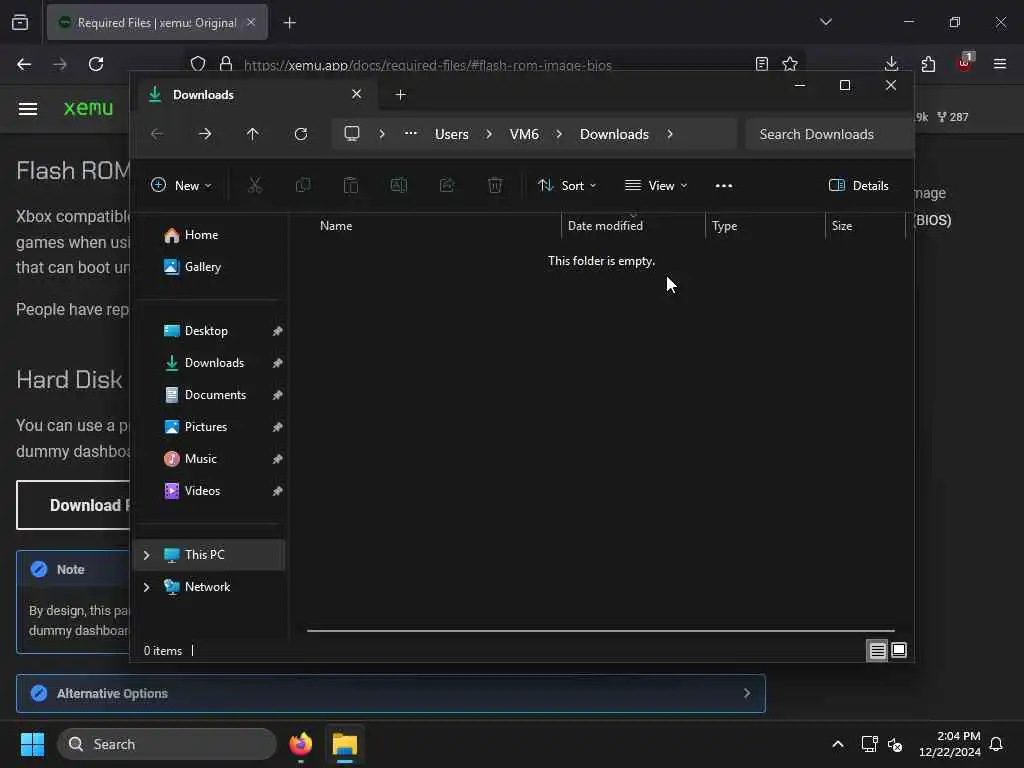Viewport: 1024px width, 768px height.
Task: Toggle Firefox reader view icon
Action: (761, 64)
